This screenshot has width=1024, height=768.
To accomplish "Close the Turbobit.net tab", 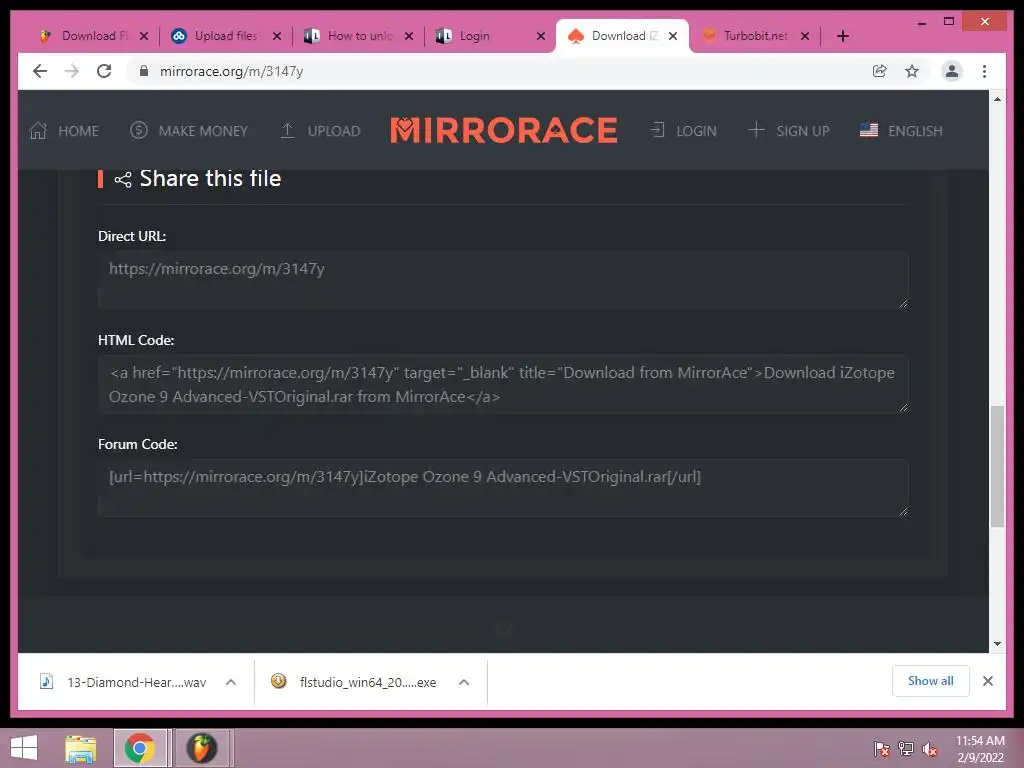I will (805, 36).
